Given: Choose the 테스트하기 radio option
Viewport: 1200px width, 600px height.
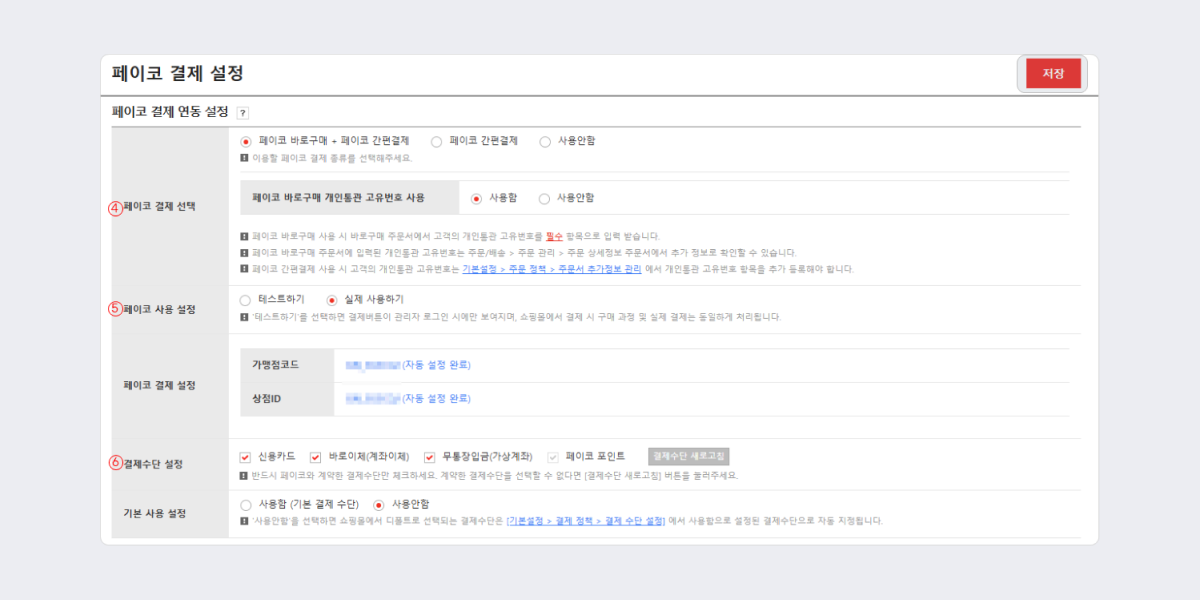Looking at the screenshot, I should (x=246, y=299).
